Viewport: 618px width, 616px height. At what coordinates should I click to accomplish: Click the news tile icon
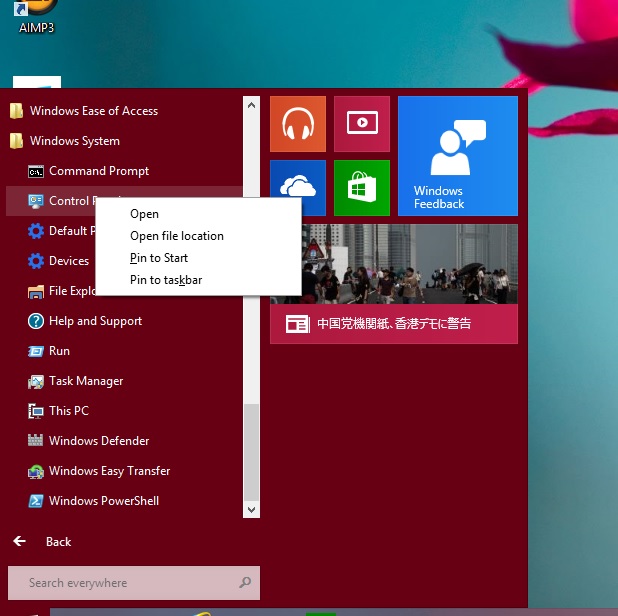click(298, 324)
